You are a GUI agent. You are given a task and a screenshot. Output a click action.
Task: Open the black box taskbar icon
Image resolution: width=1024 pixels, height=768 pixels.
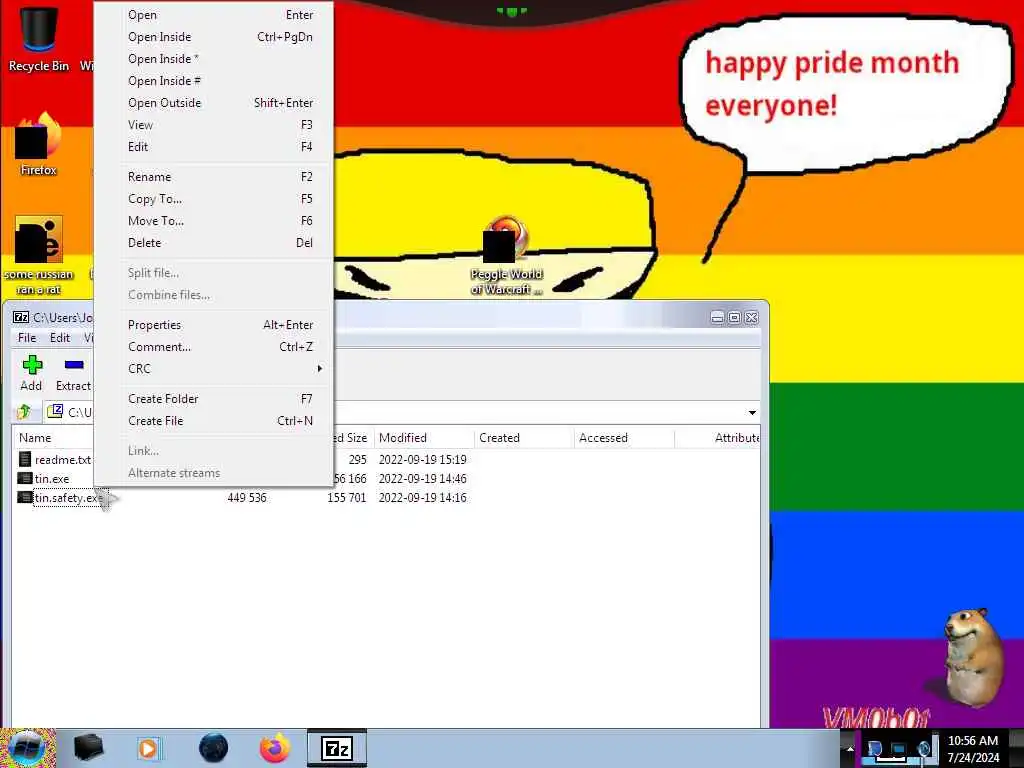(89, 748)
